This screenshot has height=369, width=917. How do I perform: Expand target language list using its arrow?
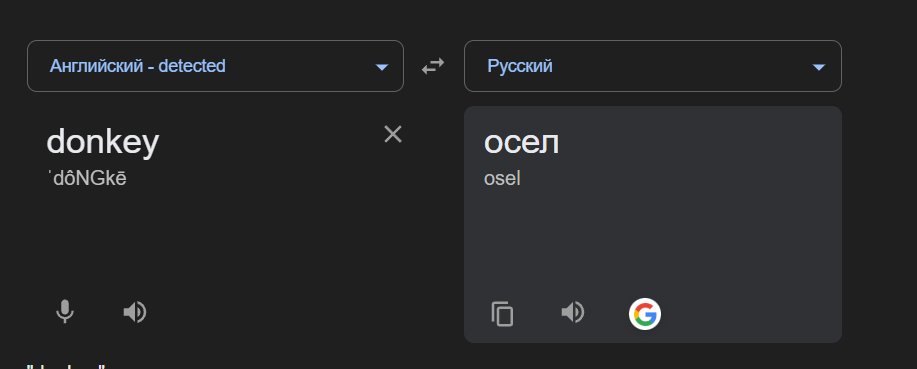click(819, 67)
